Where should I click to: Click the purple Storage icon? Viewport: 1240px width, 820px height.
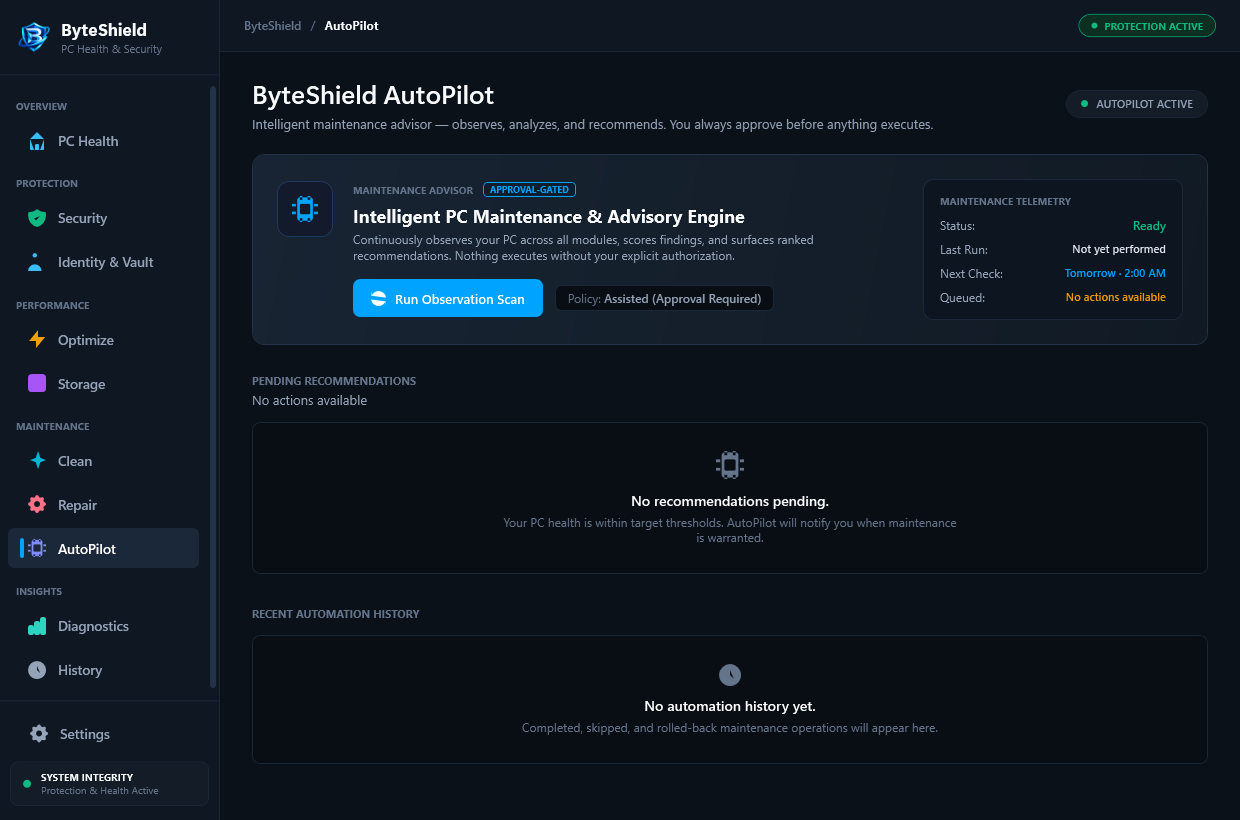(37, 384)
